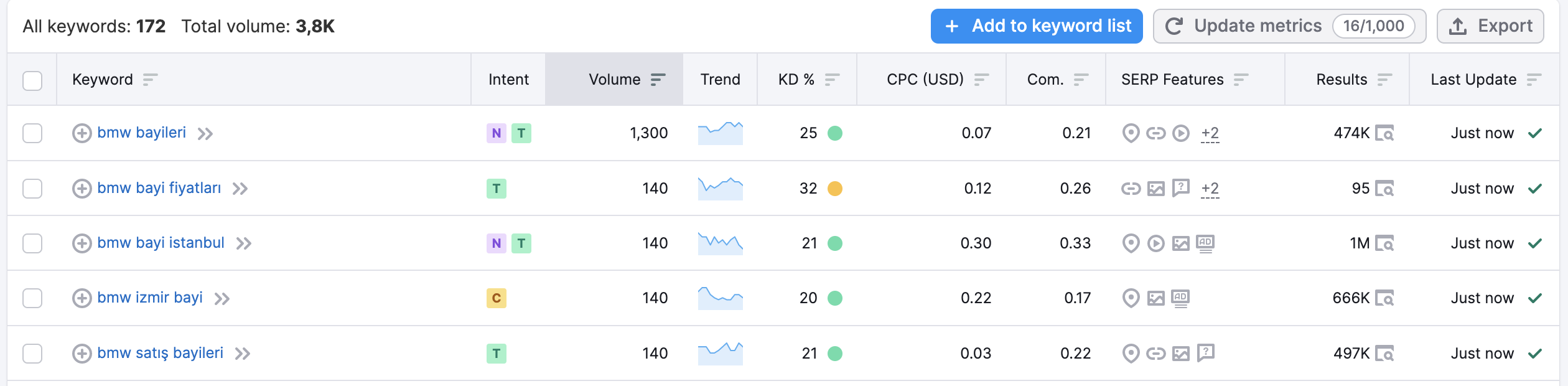Toggle the select-all keywords checkbox
Image resolution: width=1568 pixels, height=386 pixels.
[x=32, y=80]
